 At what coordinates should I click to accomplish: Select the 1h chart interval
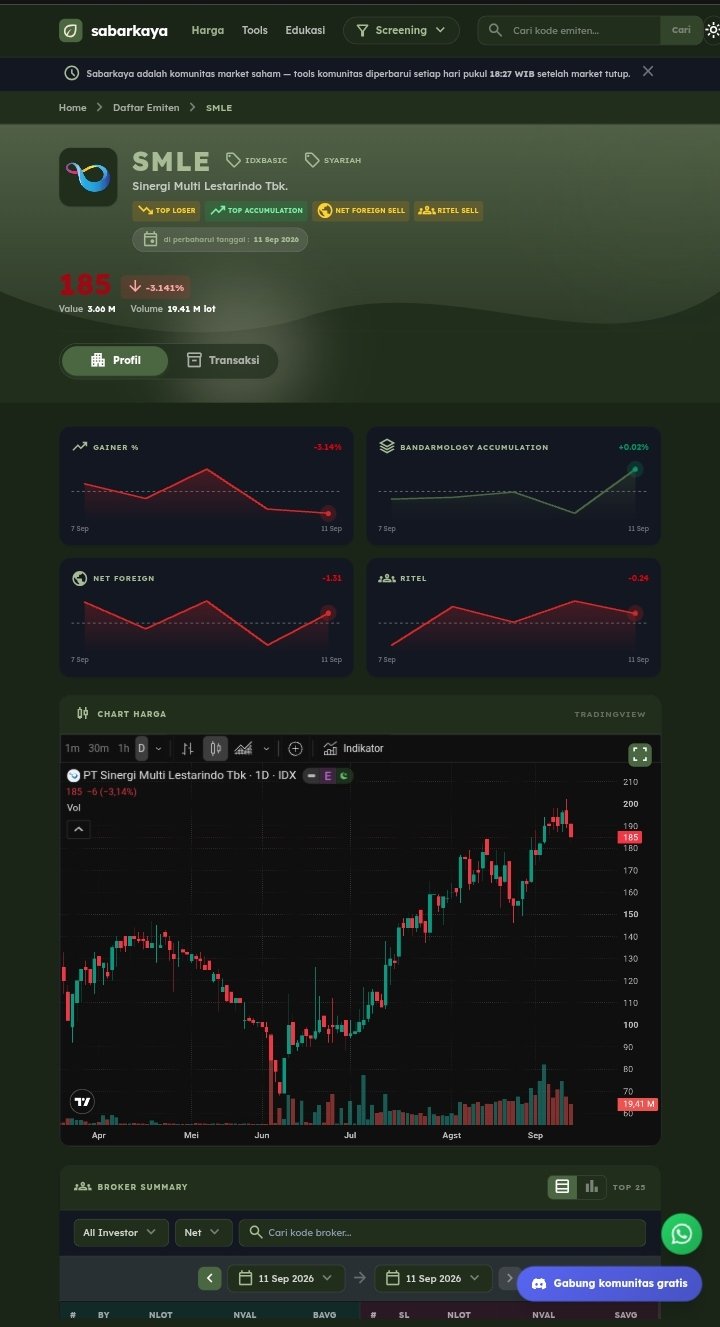click(x=124, y=748)
